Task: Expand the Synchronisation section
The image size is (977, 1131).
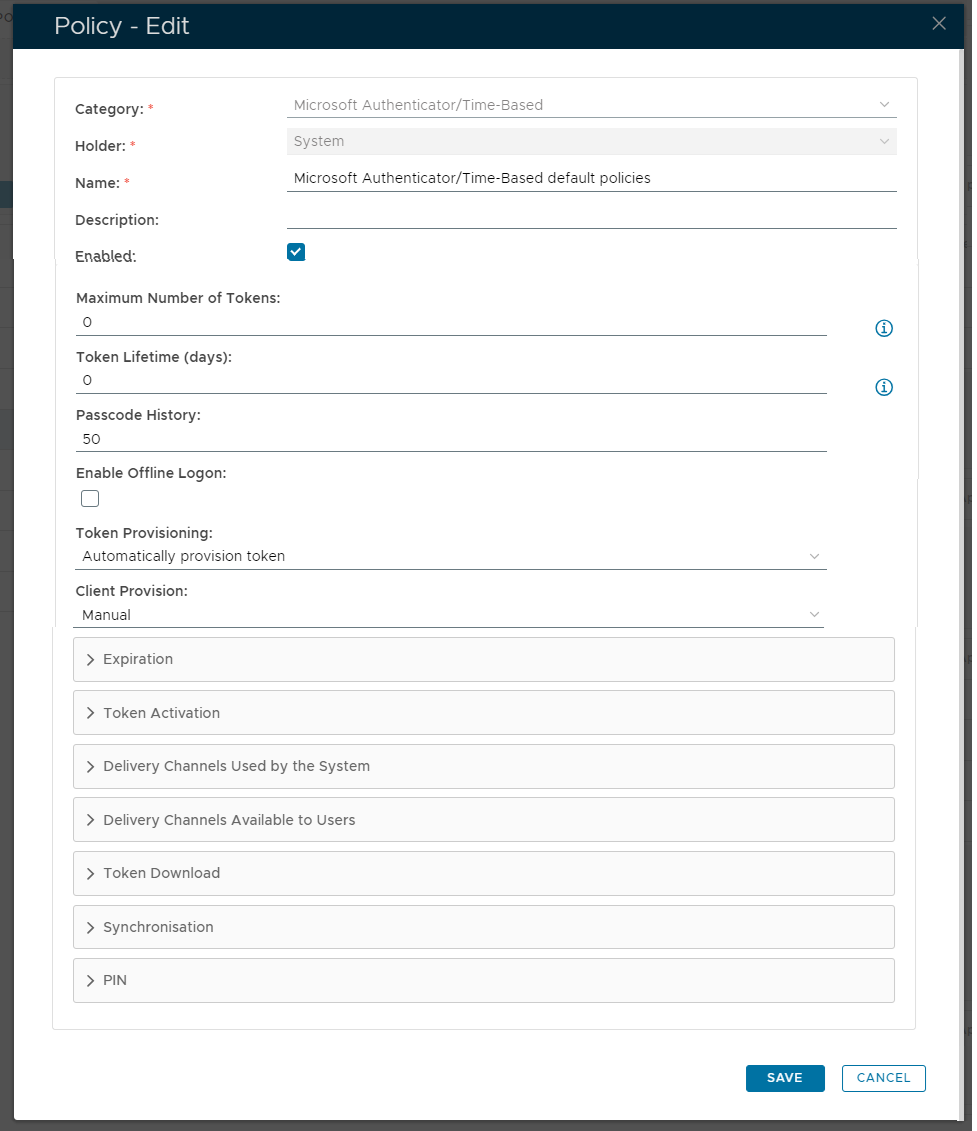Action: (483, 927)
